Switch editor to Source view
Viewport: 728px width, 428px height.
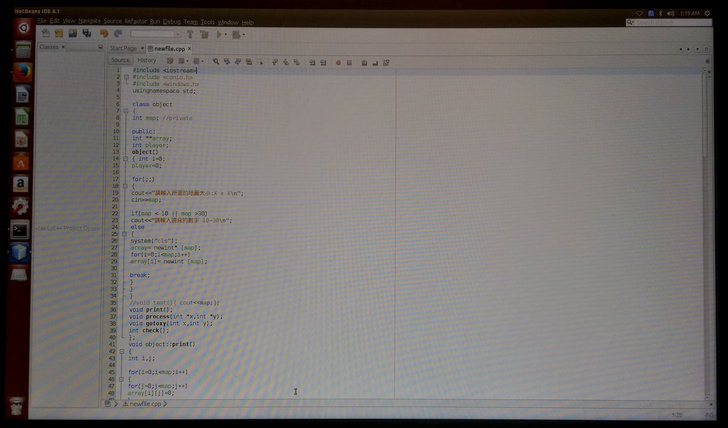click(x=120, y=60)
